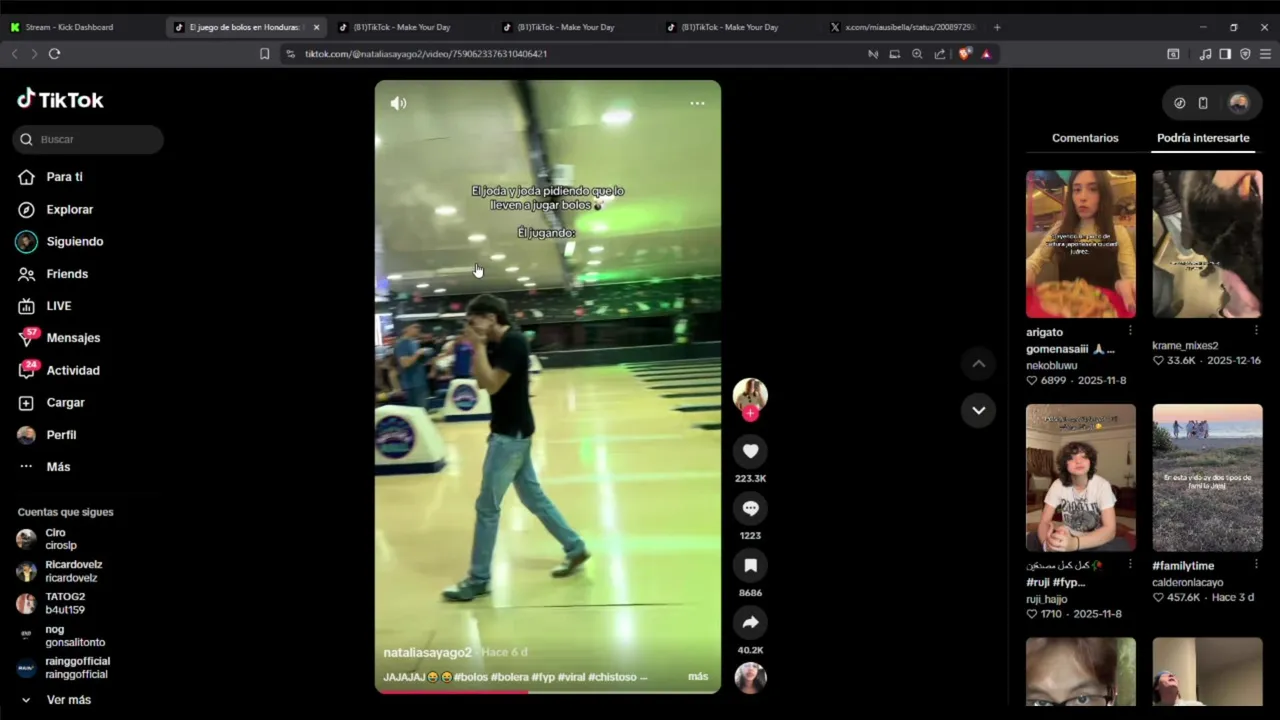The width and height of the screenshot is (1280, 720).
Task: Mute the video with speaker icon
Action: point(398,103)
